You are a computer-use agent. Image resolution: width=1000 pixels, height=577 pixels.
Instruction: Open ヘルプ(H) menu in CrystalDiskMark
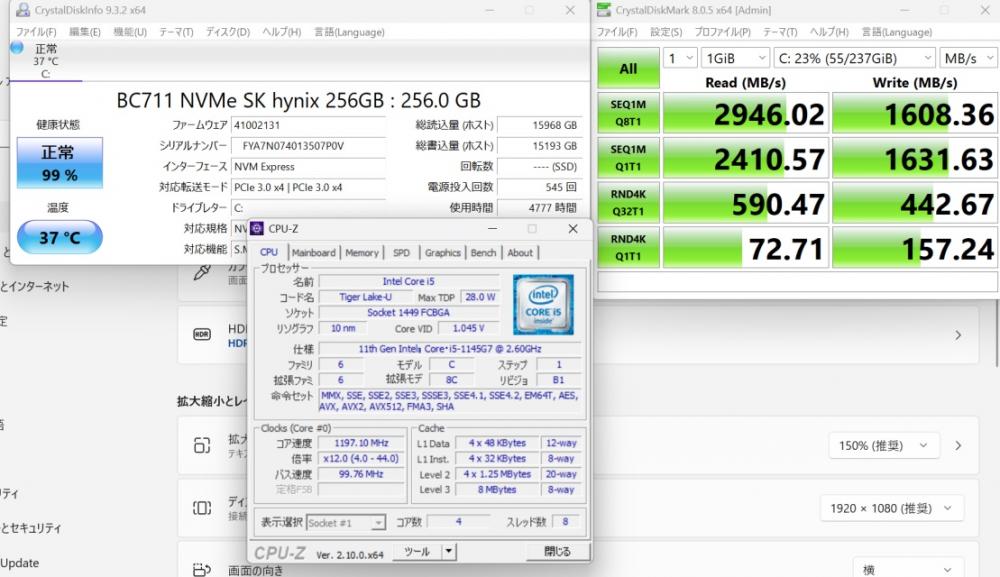click(x=829, y=32)
